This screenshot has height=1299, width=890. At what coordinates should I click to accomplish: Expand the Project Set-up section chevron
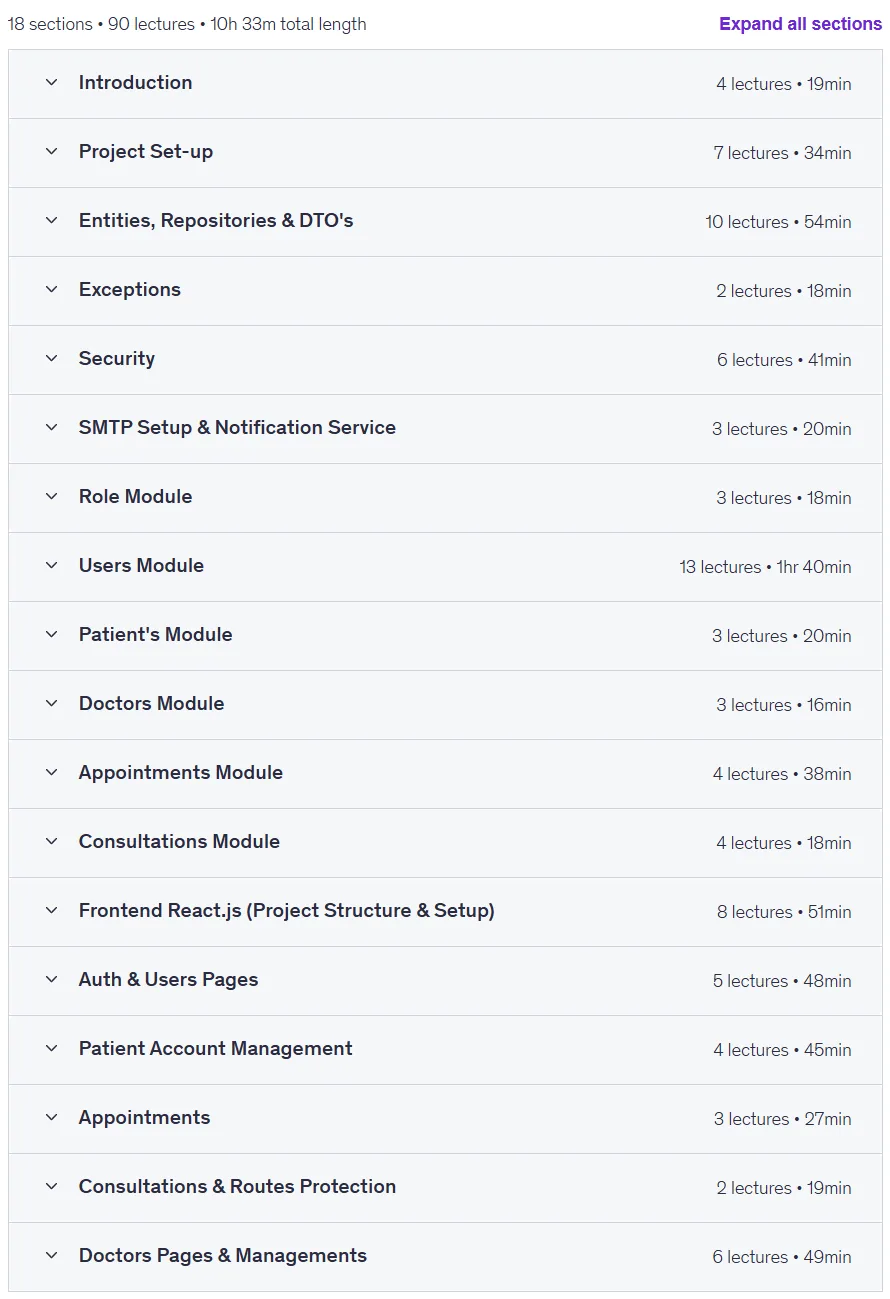(x=52, y=151)
